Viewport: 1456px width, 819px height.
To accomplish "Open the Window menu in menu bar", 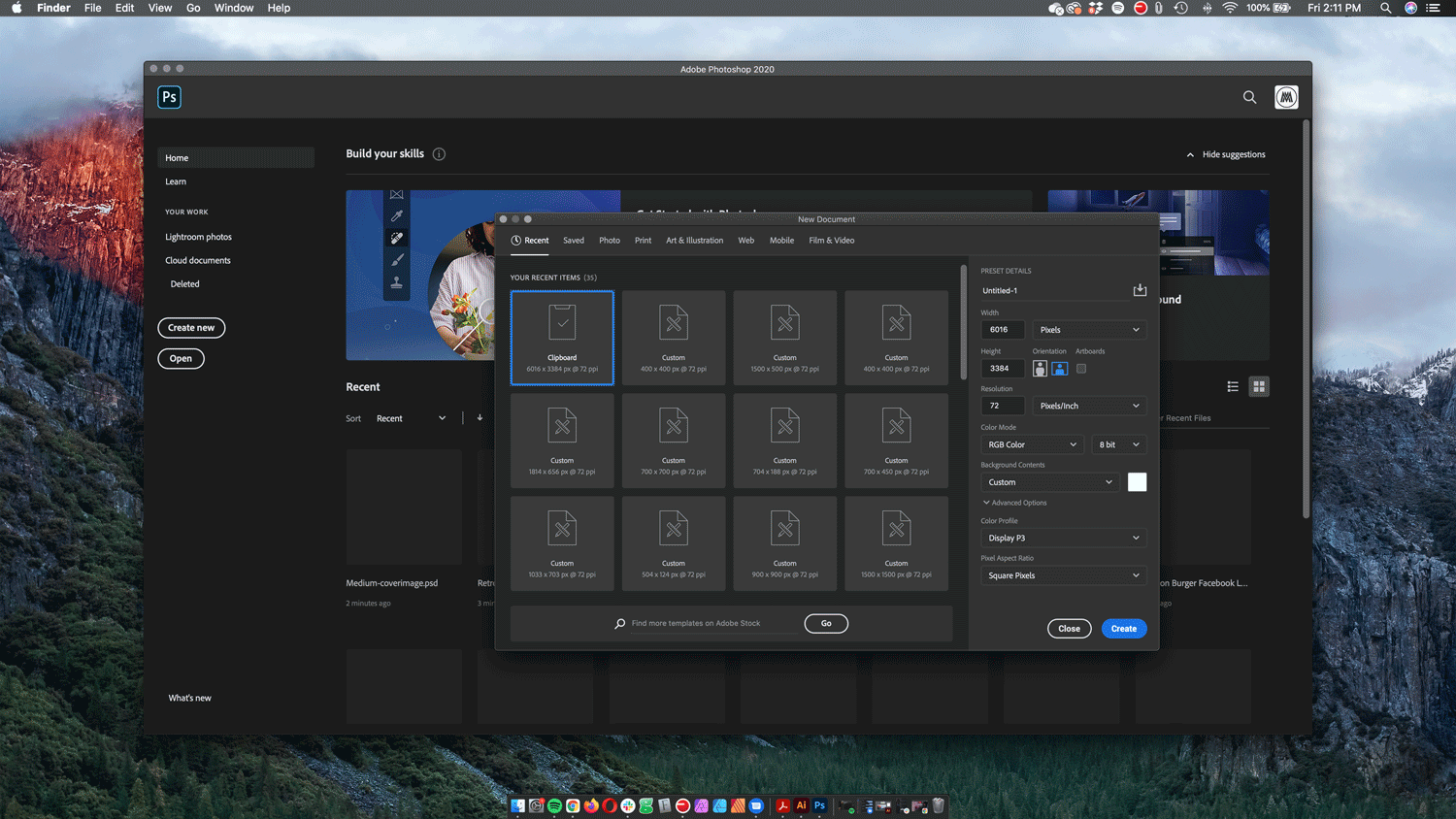I will (x=234, y=8).
